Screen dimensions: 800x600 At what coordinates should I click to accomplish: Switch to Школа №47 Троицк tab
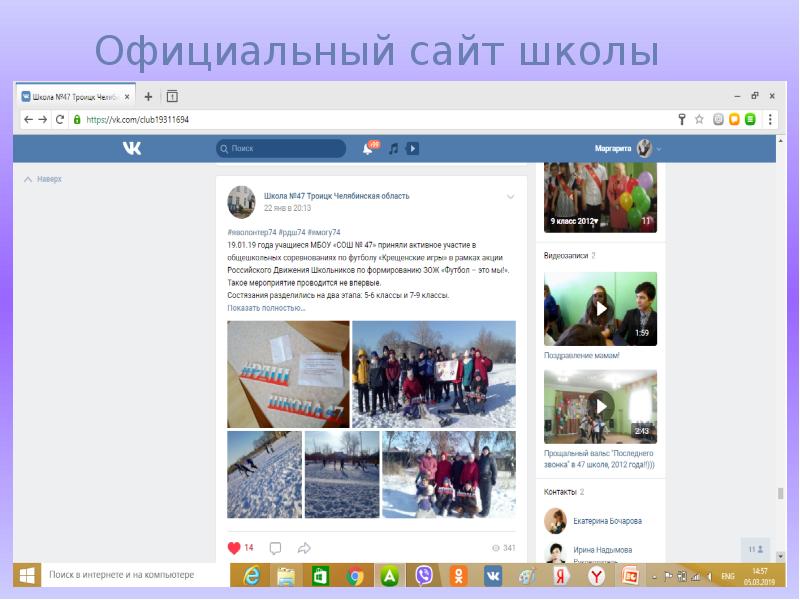click(75, 97)
